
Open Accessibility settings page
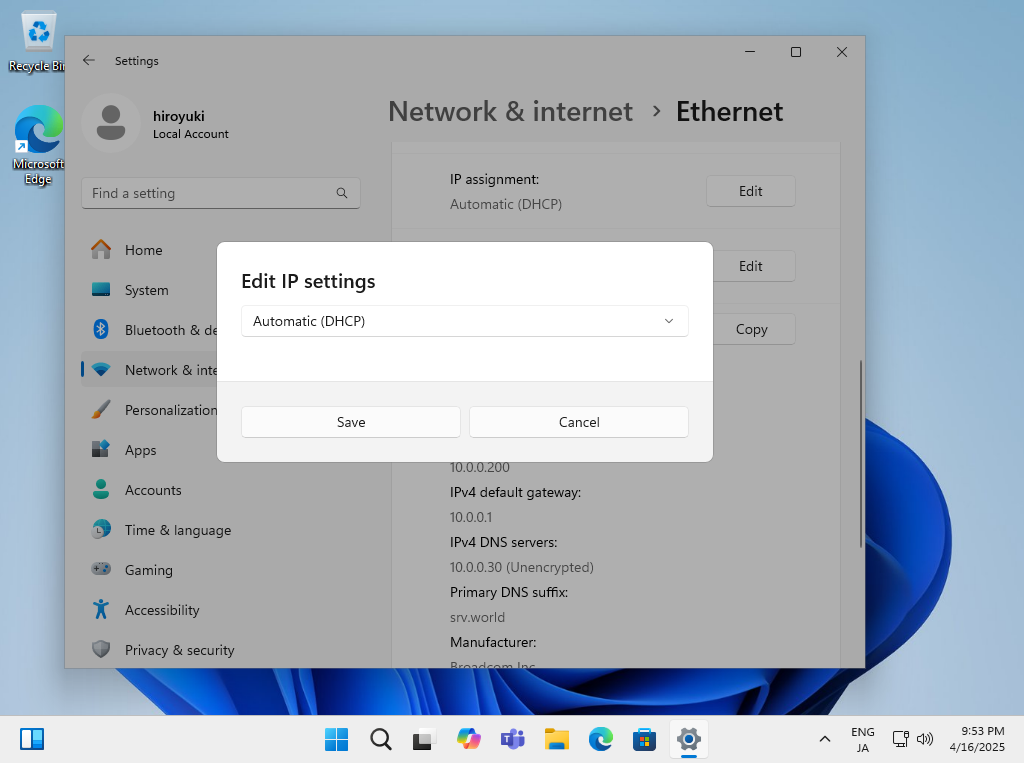coord(221,610)
